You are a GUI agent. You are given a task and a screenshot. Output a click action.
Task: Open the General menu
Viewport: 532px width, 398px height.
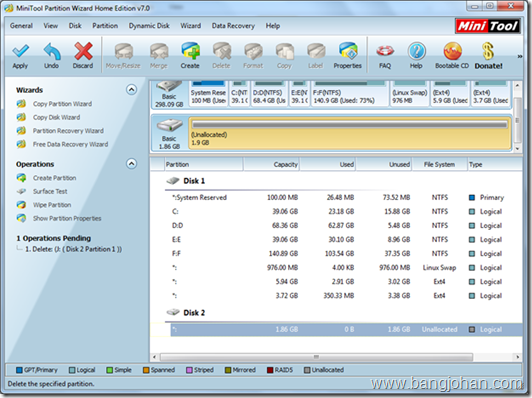tap(21, 26)
